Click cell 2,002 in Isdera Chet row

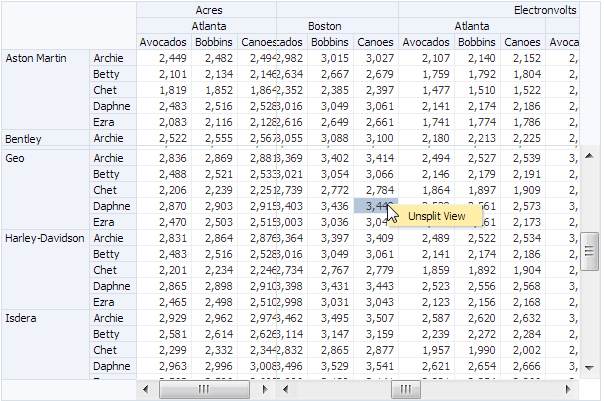point(523,350)
